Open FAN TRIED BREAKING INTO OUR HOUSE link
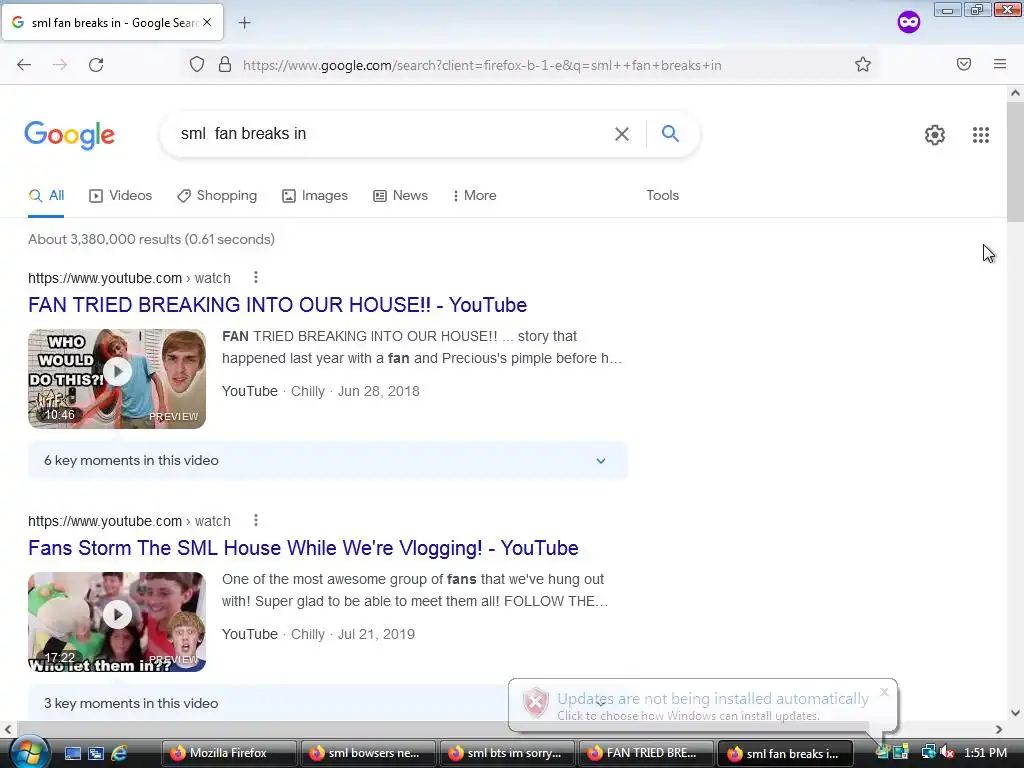Screen dimensions: 1024x768 point(278,305)
